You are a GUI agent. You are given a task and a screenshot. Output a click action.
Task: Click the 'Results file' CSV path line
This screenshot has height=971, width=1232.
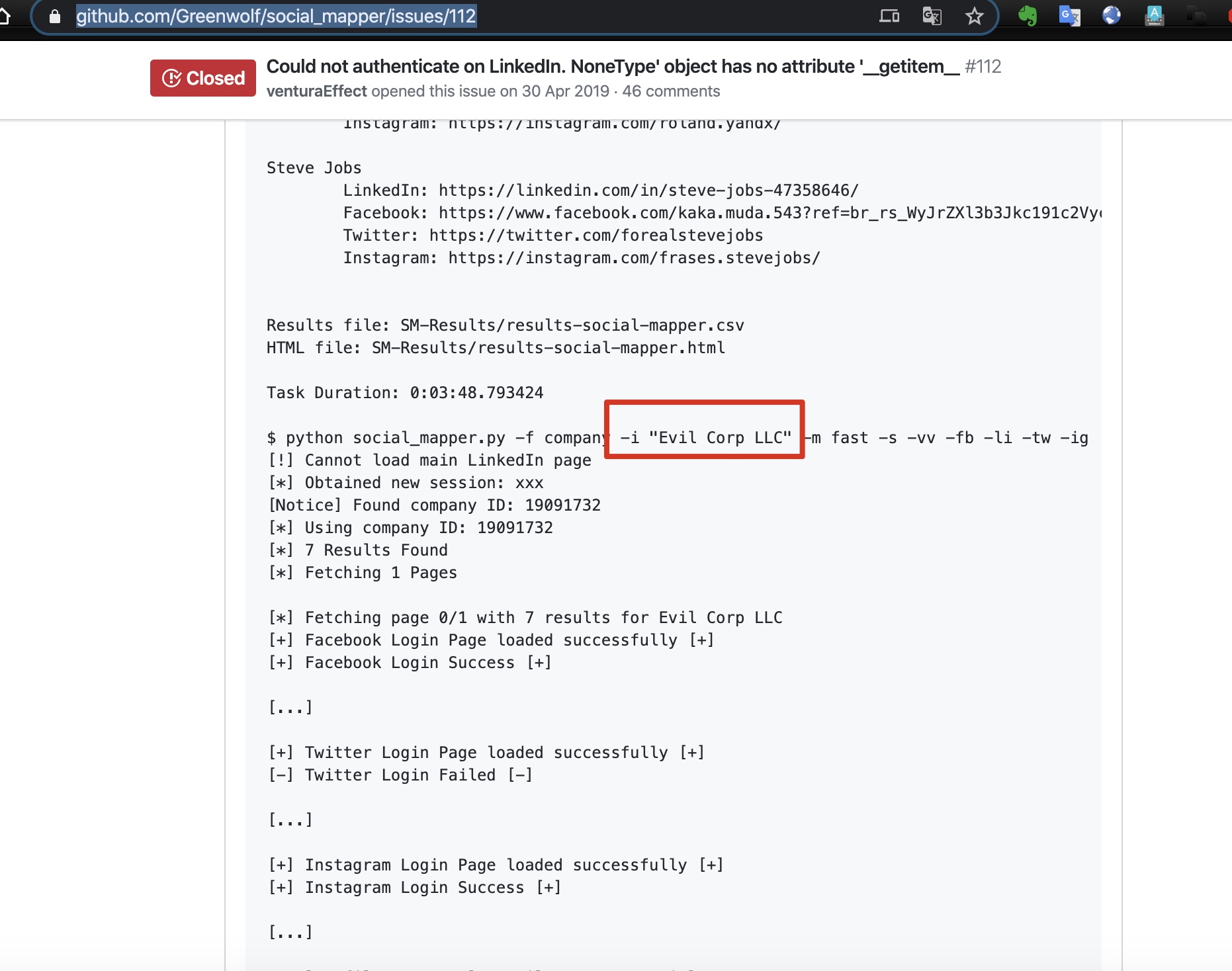(x=506, y=325)
